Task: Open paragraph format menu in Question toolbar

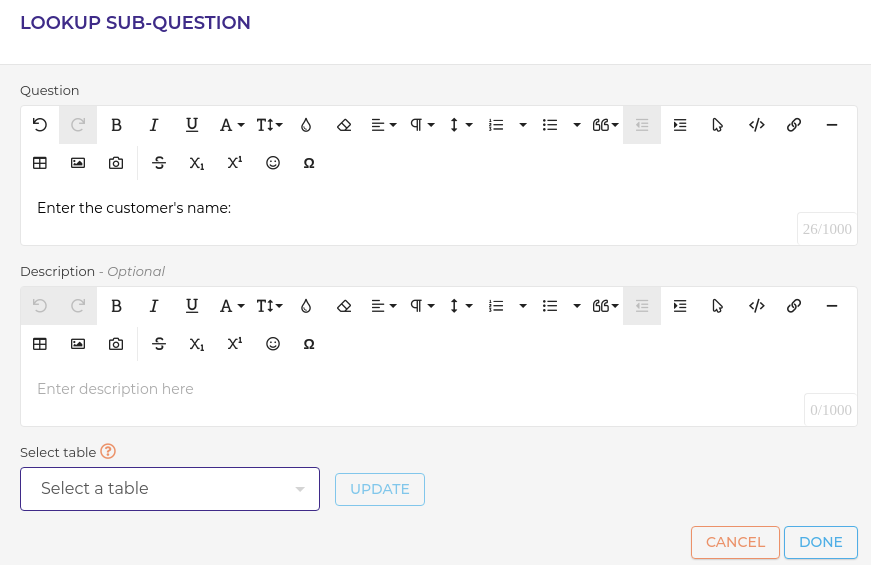Action: click(422, 125)
